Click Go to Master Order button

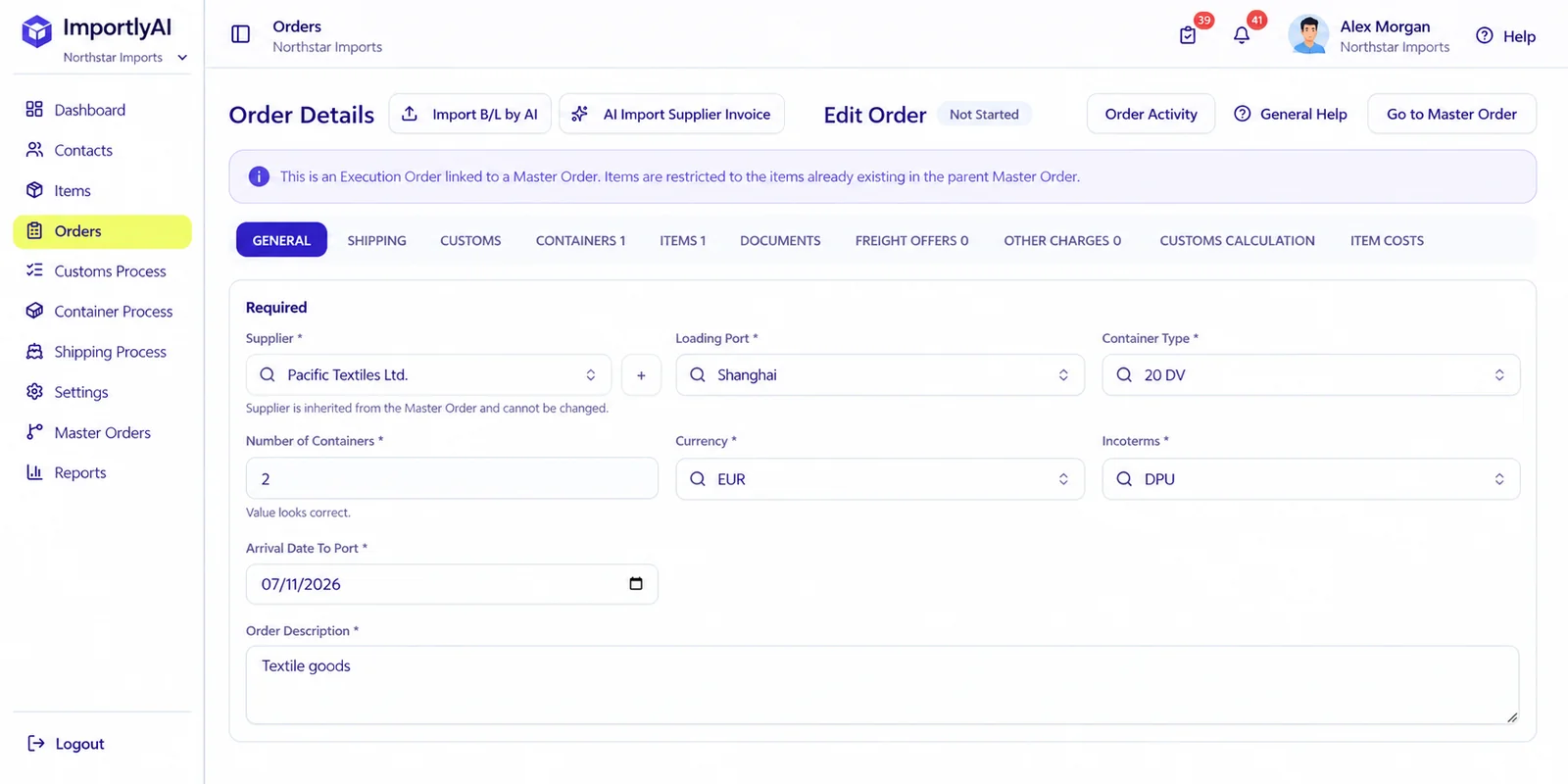tap(1451, 114)
